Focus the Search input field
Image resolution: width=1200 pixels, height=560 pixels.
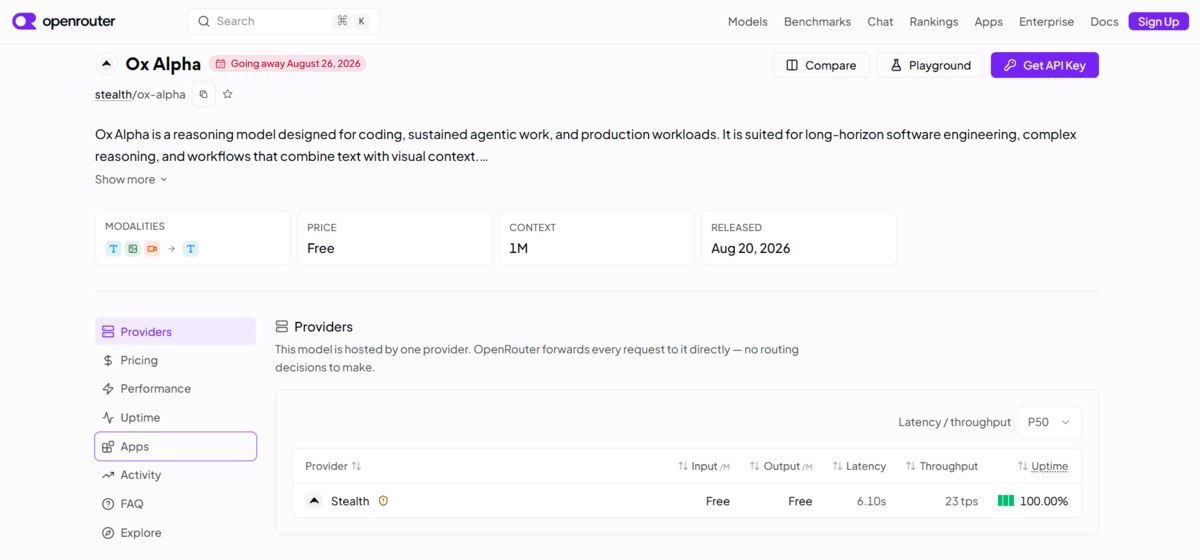283,21
